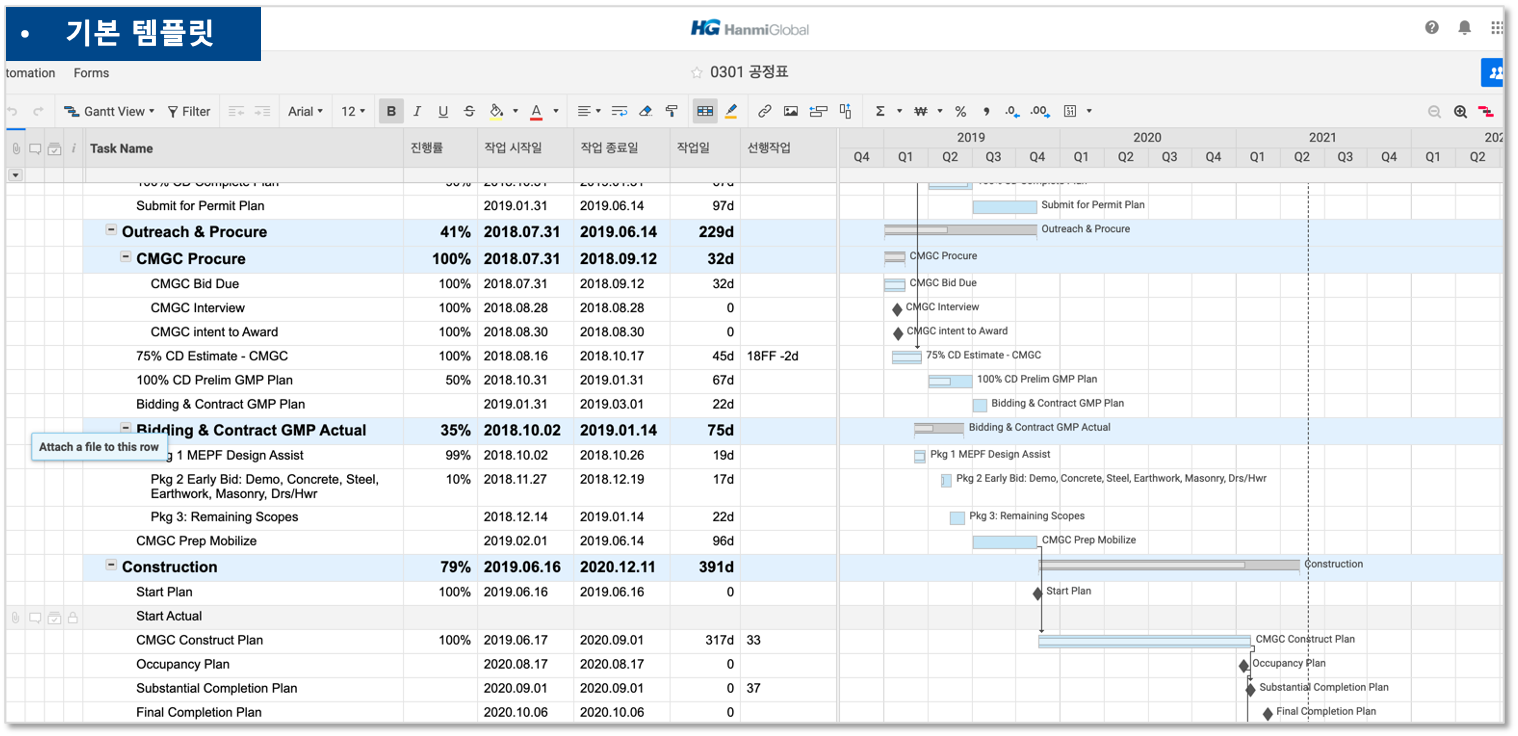Screen dimensions: 1518x736
Task: Toggle bold formatting on
Action: click(x=391, y=111)
